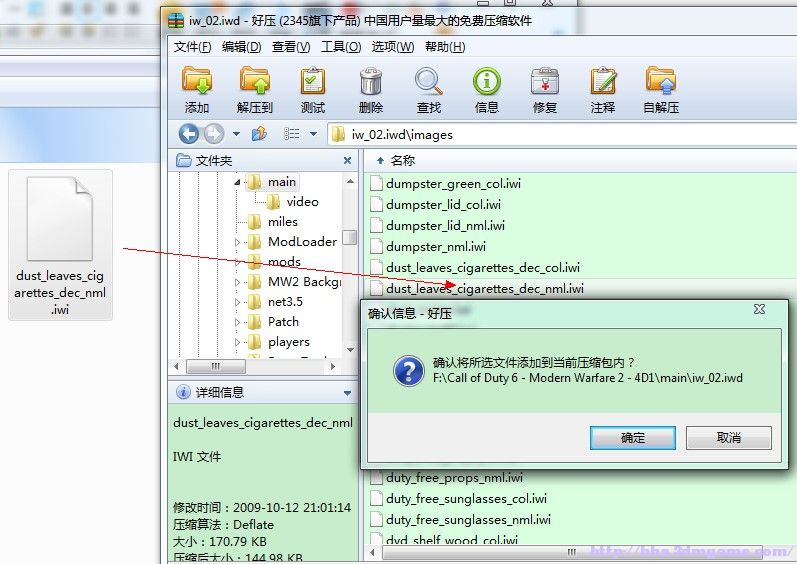Cancel the dialog with 取消
797x564 pixels.
coord(729,438)
